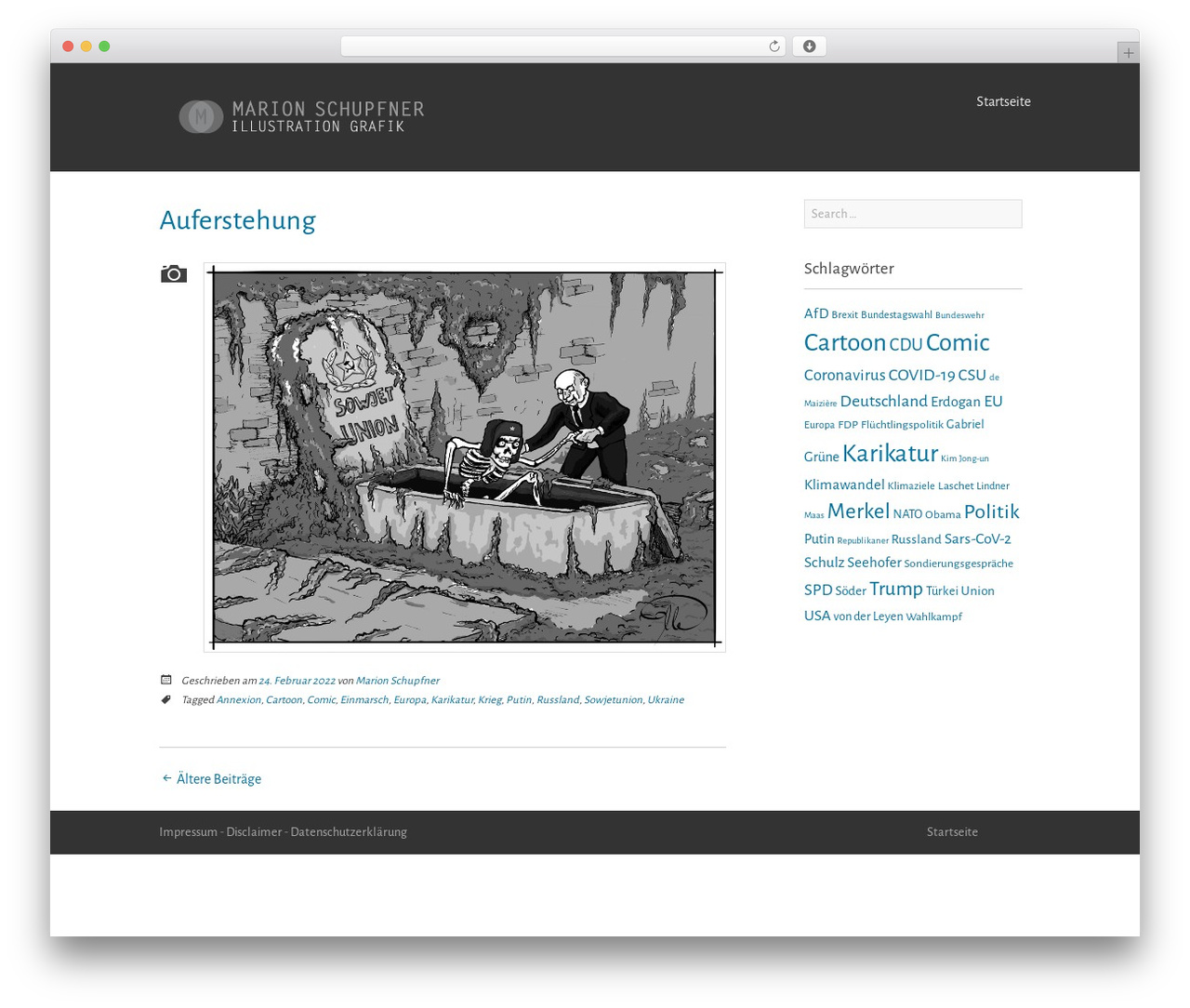
Task: Select Obama in the tag cloud
Action: point(943,514)
